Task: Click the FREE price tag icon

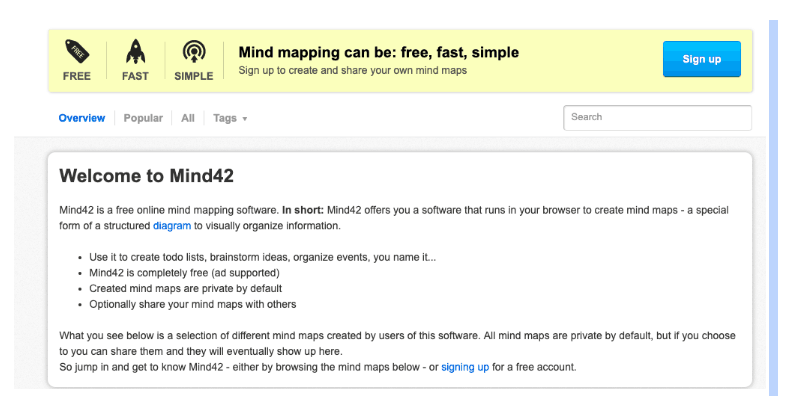Action: (x=77, y=52)
